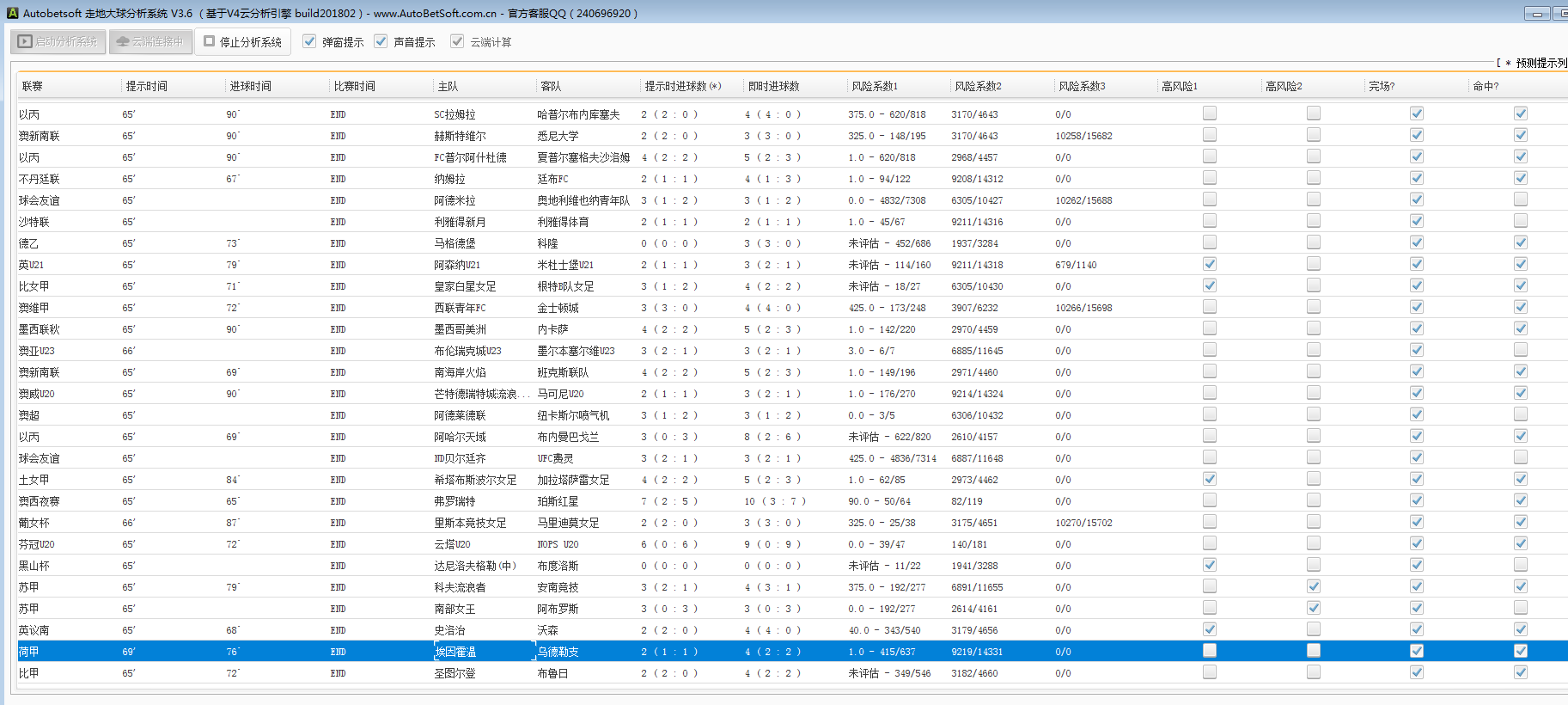Disable the 声音提示 checkbox
Viewport: 1568px width, 705px height.
coord(381,41)
